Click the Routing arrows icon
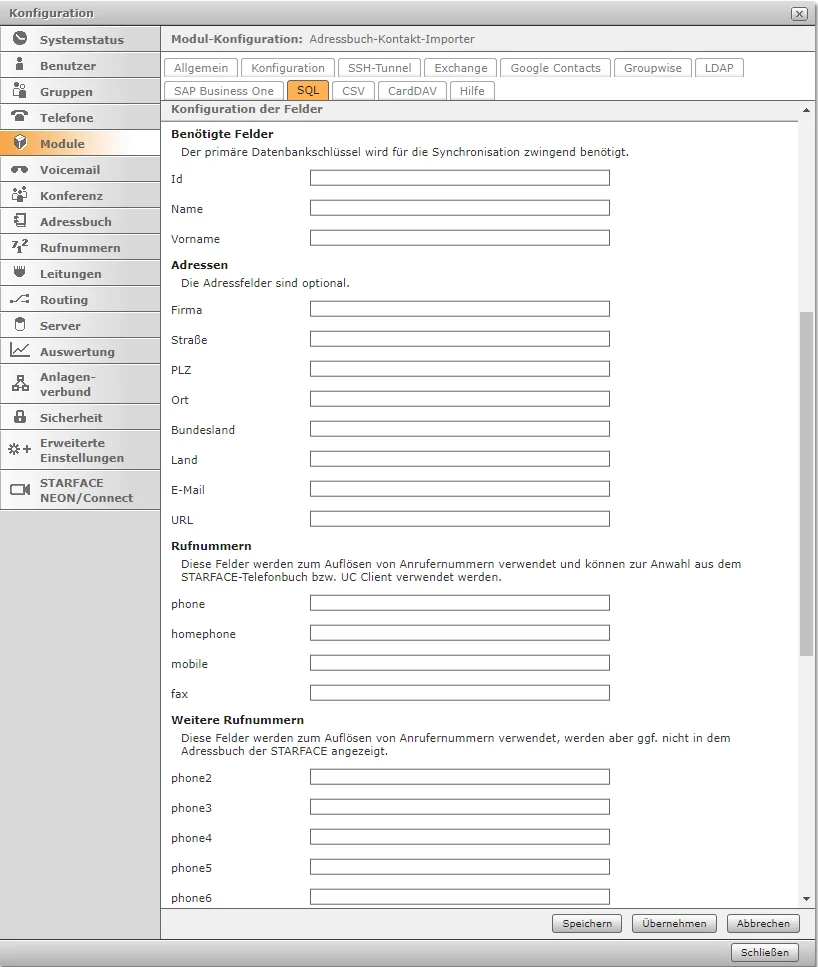The width and height of the screenshot is (818, 967). [x=20, y=299]
